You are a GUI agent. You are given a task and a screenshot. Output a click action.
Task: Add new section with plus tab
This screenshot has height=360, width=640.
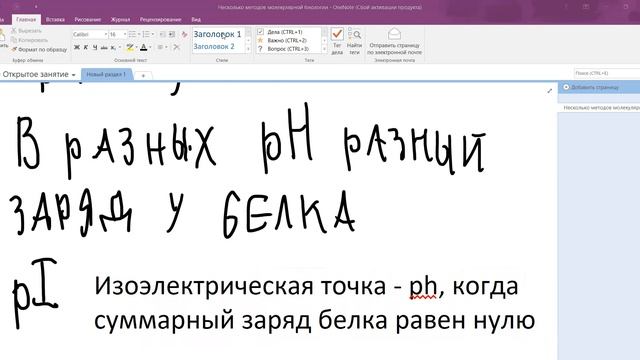[143, 76]
